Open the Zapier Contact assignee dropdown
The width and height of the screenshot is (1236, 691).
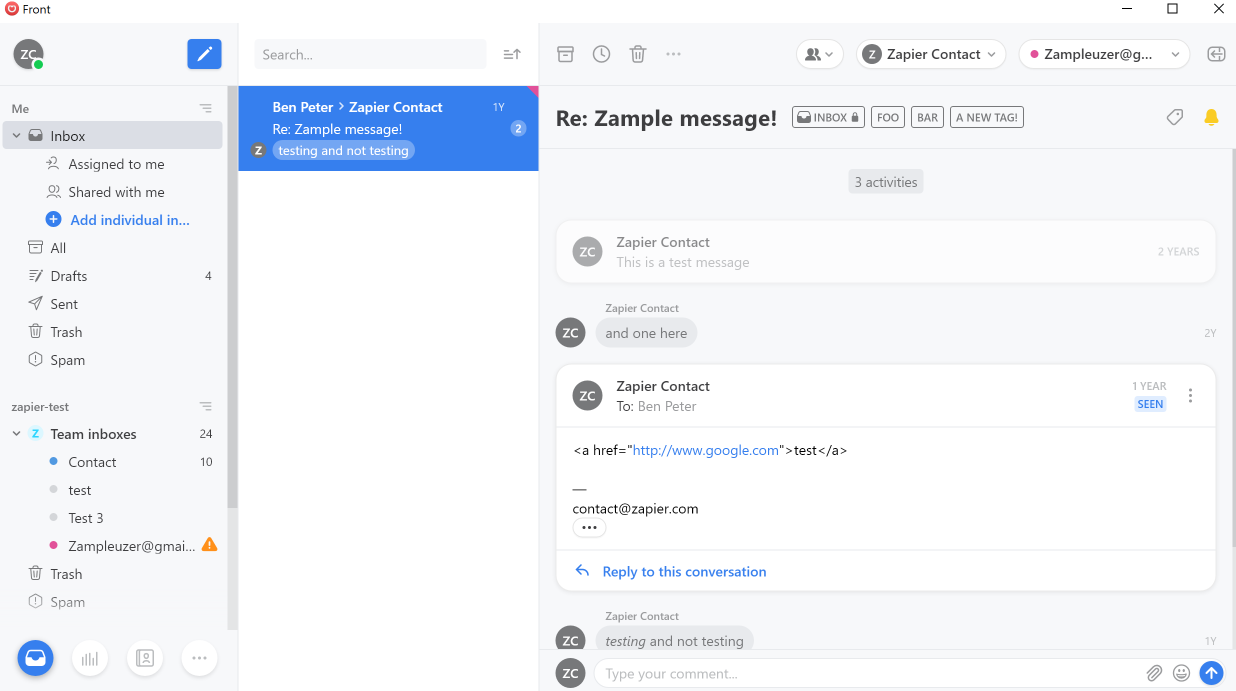(930, 54)
